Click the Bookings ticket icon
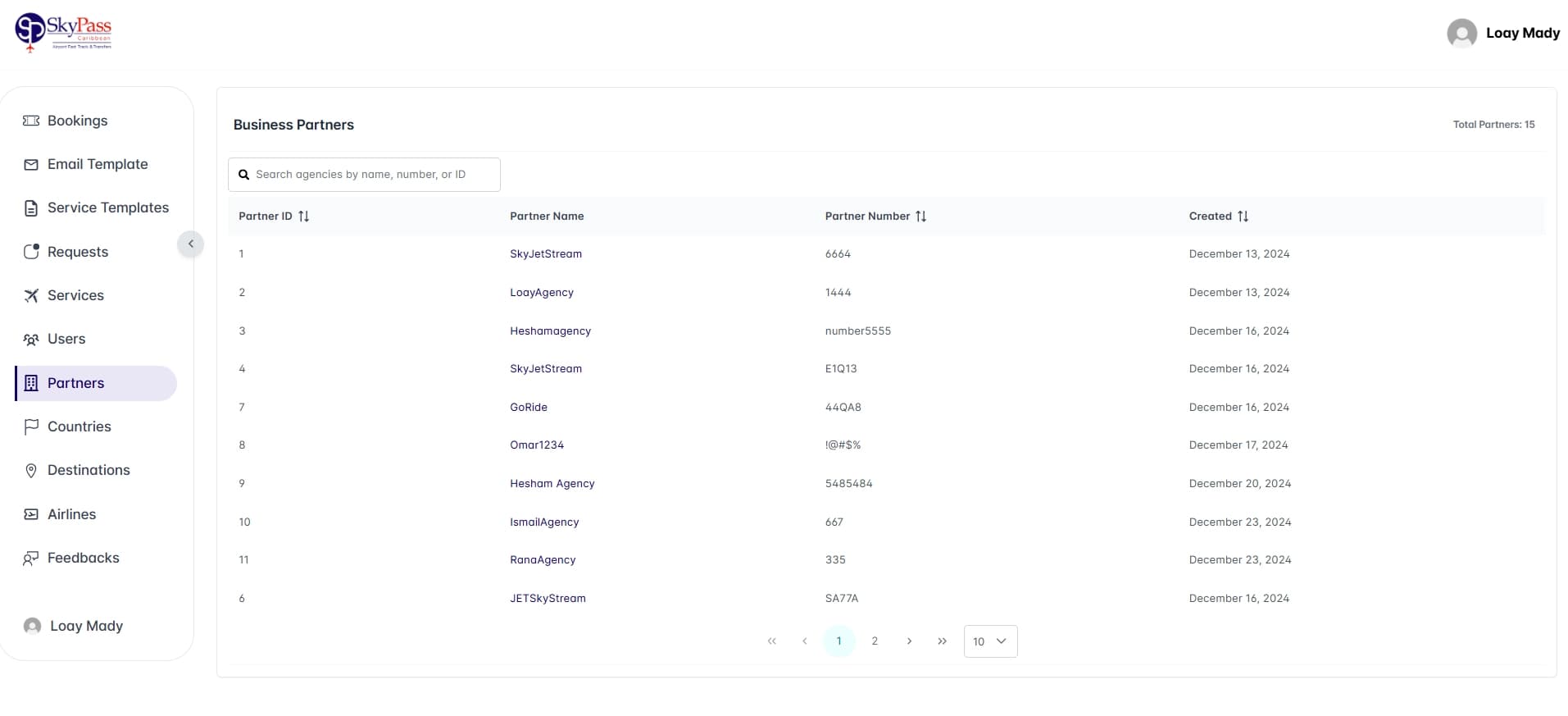The height and width of the screenshot is (716, 1568). [31, 121]
